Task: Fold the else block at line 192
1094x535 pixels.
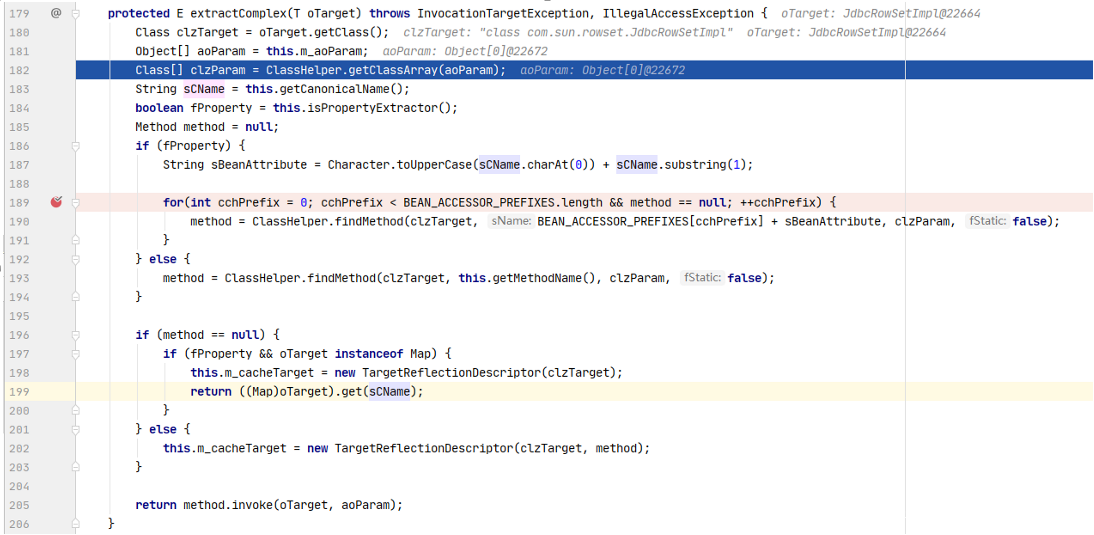Action: click(75, 259)
